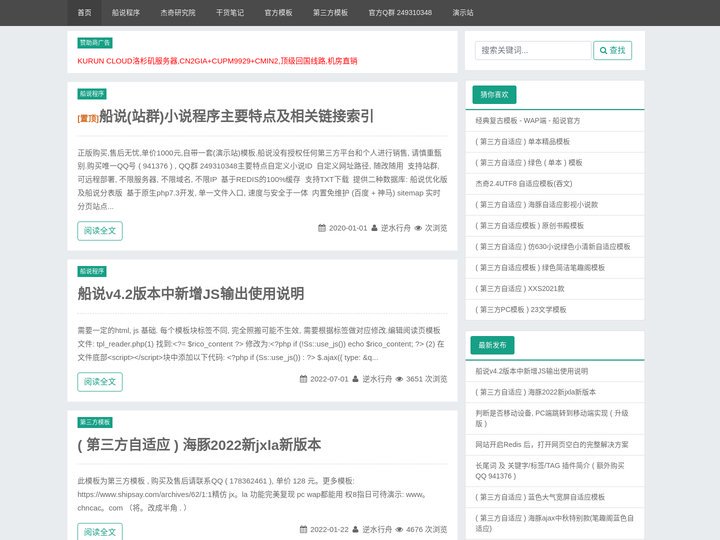Click the 船说程序 tag above the JS输出 post
The width and height of the screenshot is (720, 540).
[92, 271]
